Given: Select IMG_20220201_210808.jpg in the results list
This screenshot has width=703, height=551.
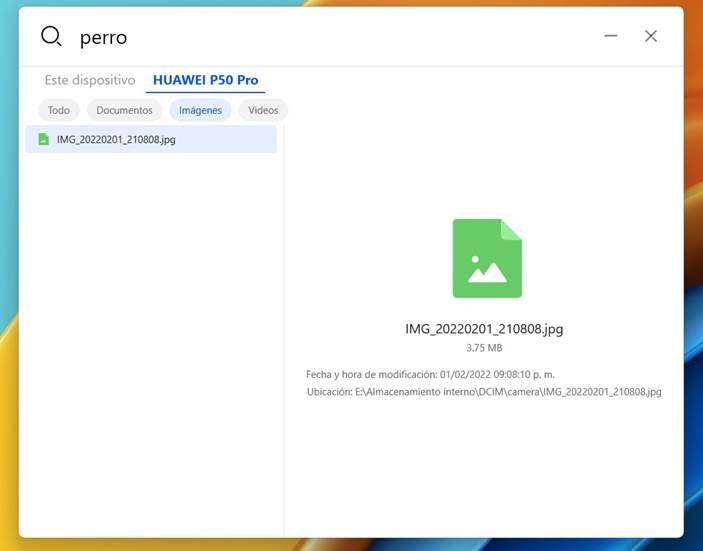Looking at the screenshot, I should (x=151, y=139).
